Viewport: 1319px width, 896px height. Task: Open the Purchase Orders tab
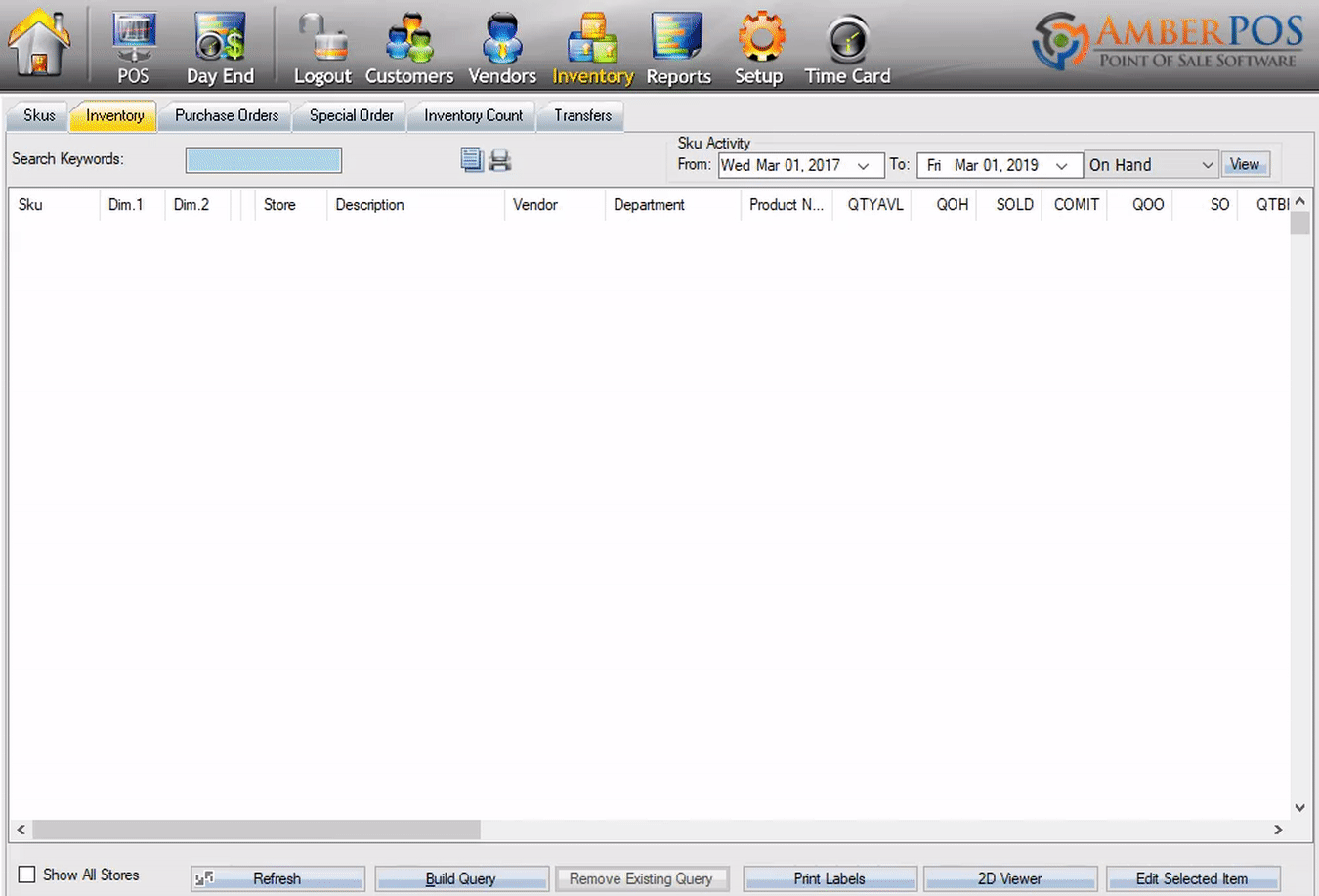click(x=227, y=115)
